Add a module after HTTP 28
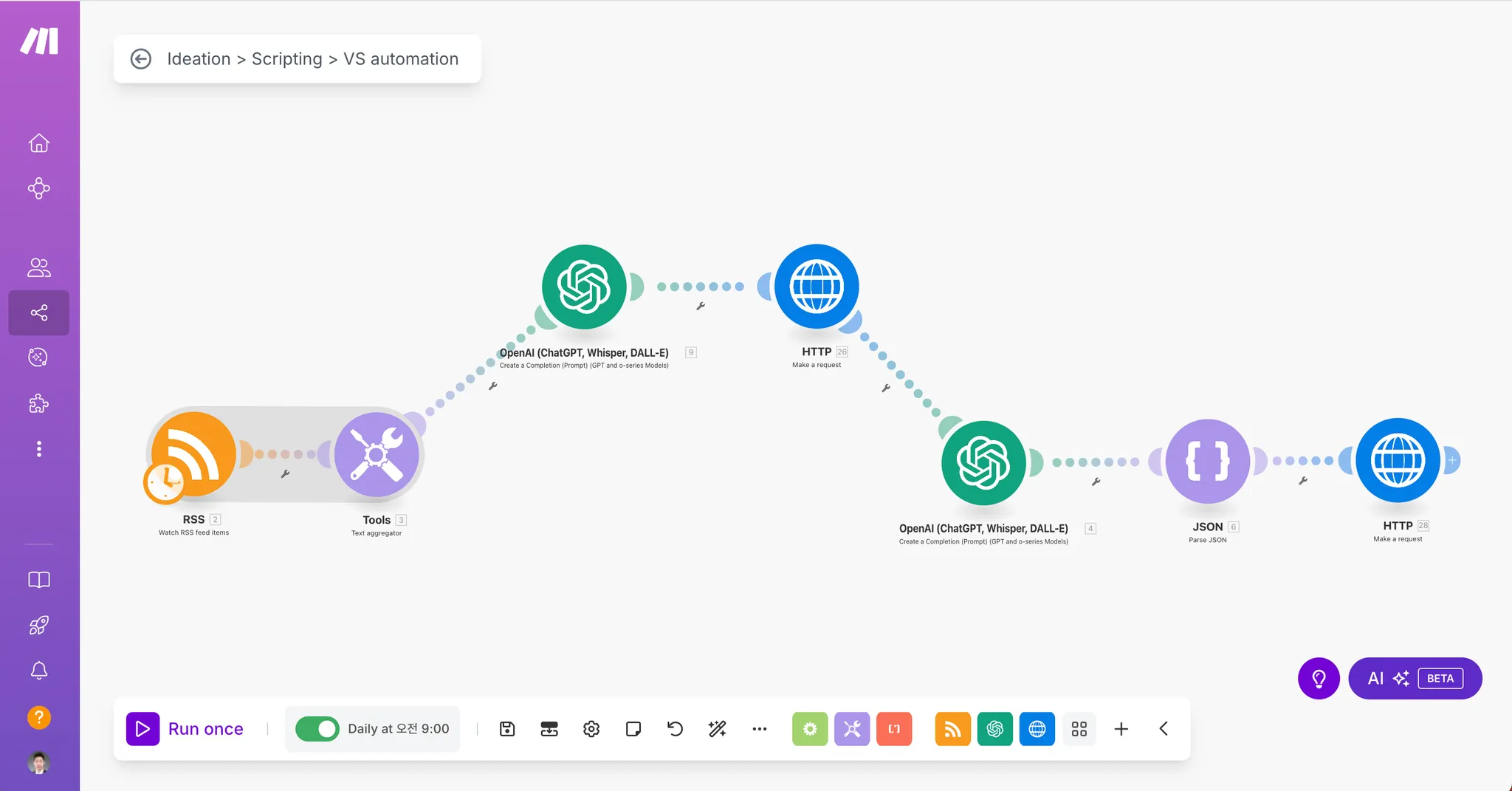This screenshot has width=1512, height=791. pos(1451,460)
